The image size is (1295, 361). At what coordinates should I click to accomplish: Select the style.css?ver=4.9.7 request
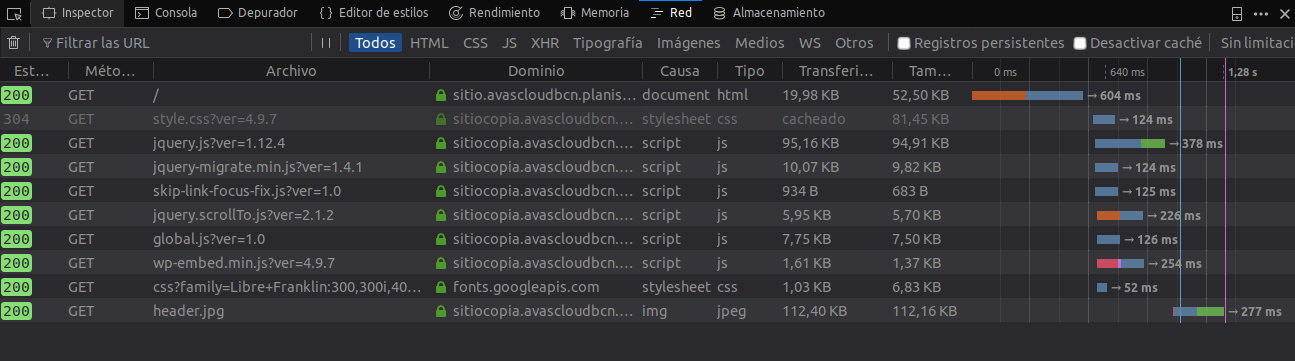pos(647,119)
